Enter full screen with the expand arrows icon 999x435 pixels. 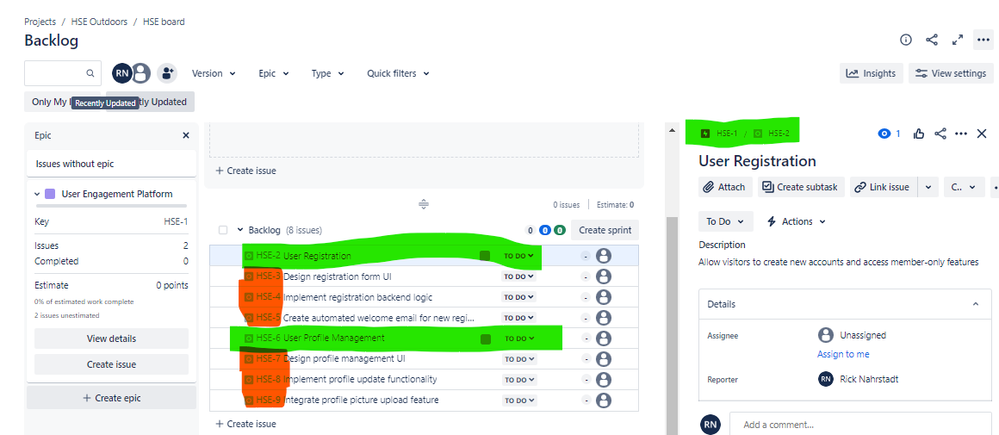pyautogui.click(x=957, y=40)
